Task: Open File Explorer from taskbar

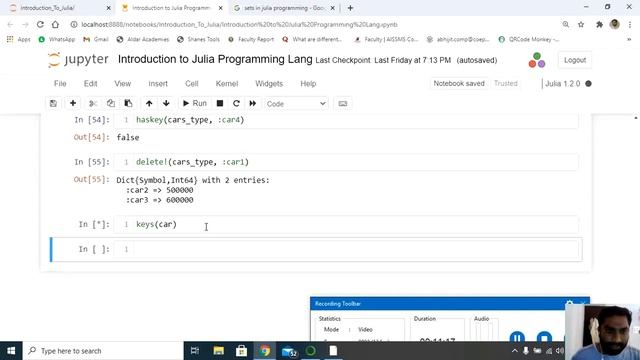Action: (218, 351)
